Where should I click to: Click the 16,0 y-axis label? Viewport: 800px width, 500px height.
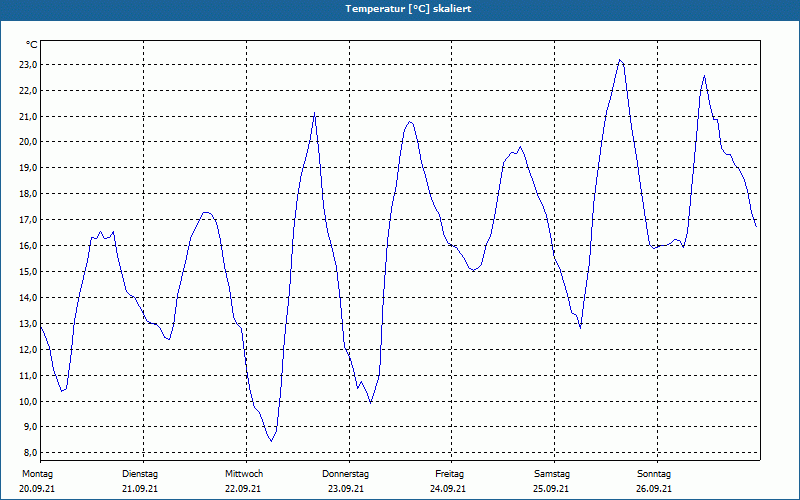point(29,246)
